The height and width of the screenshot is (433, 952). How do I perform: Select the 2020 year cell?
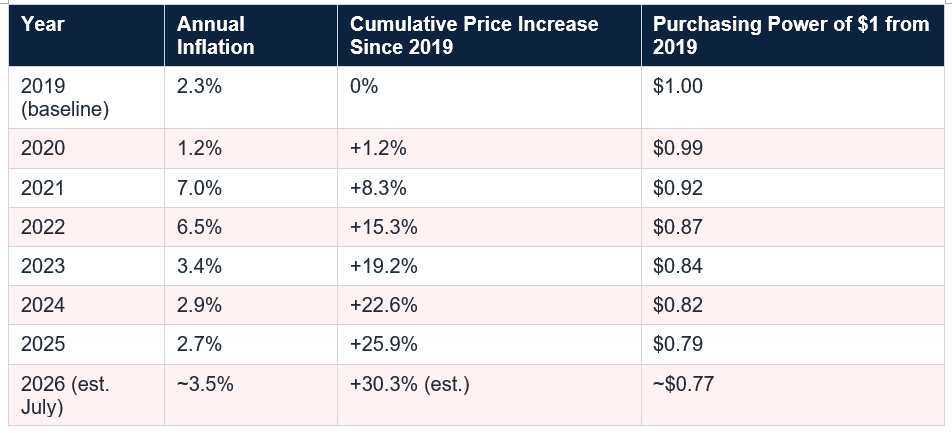click(86, 149)
